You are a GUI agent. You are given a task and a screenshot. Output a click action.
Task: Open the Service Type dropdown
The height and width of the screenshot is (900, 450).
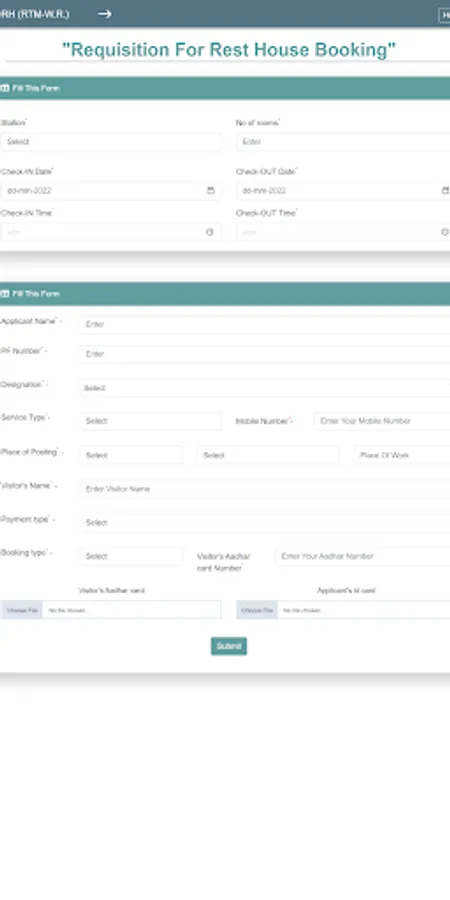click(x=150, y=421)
